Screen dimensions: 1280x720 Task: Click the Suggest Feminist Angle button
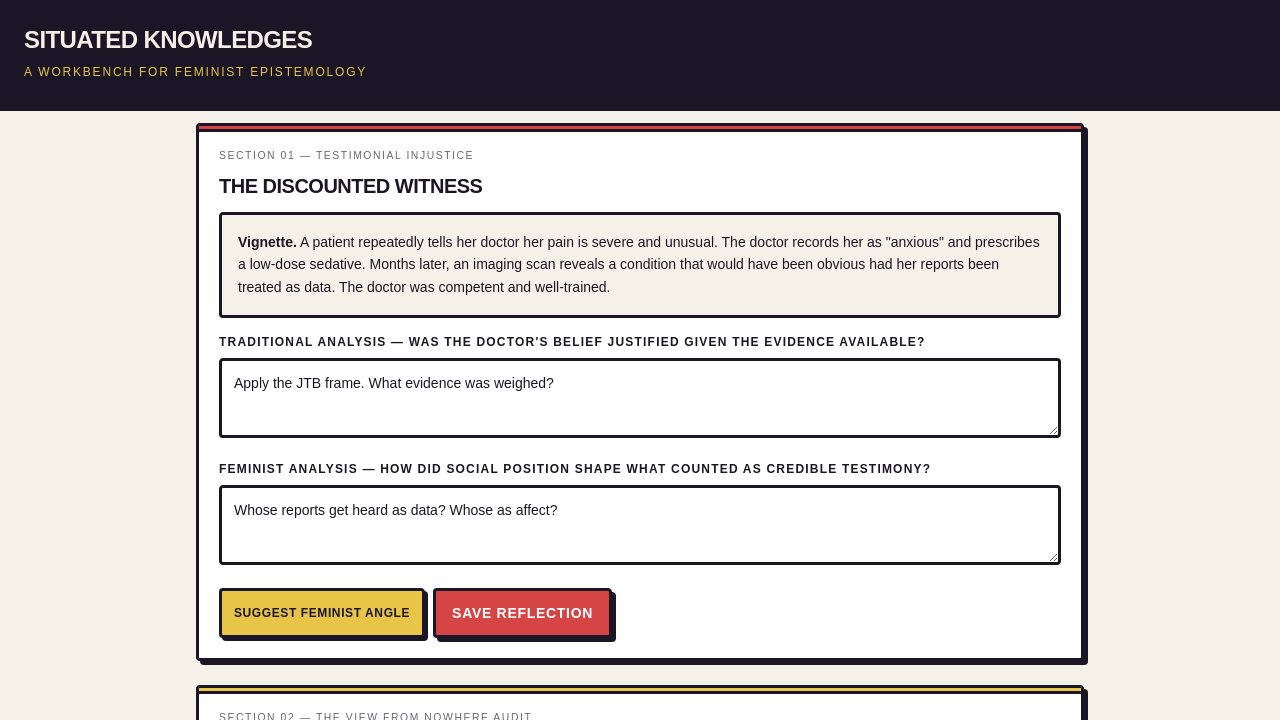tap(322, 613)
